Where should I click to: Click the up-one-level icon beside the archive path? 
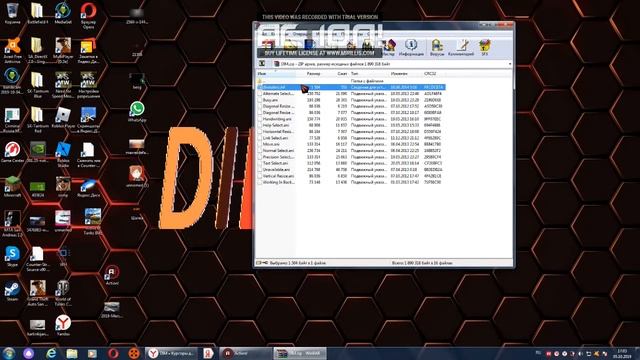[262, 64]
